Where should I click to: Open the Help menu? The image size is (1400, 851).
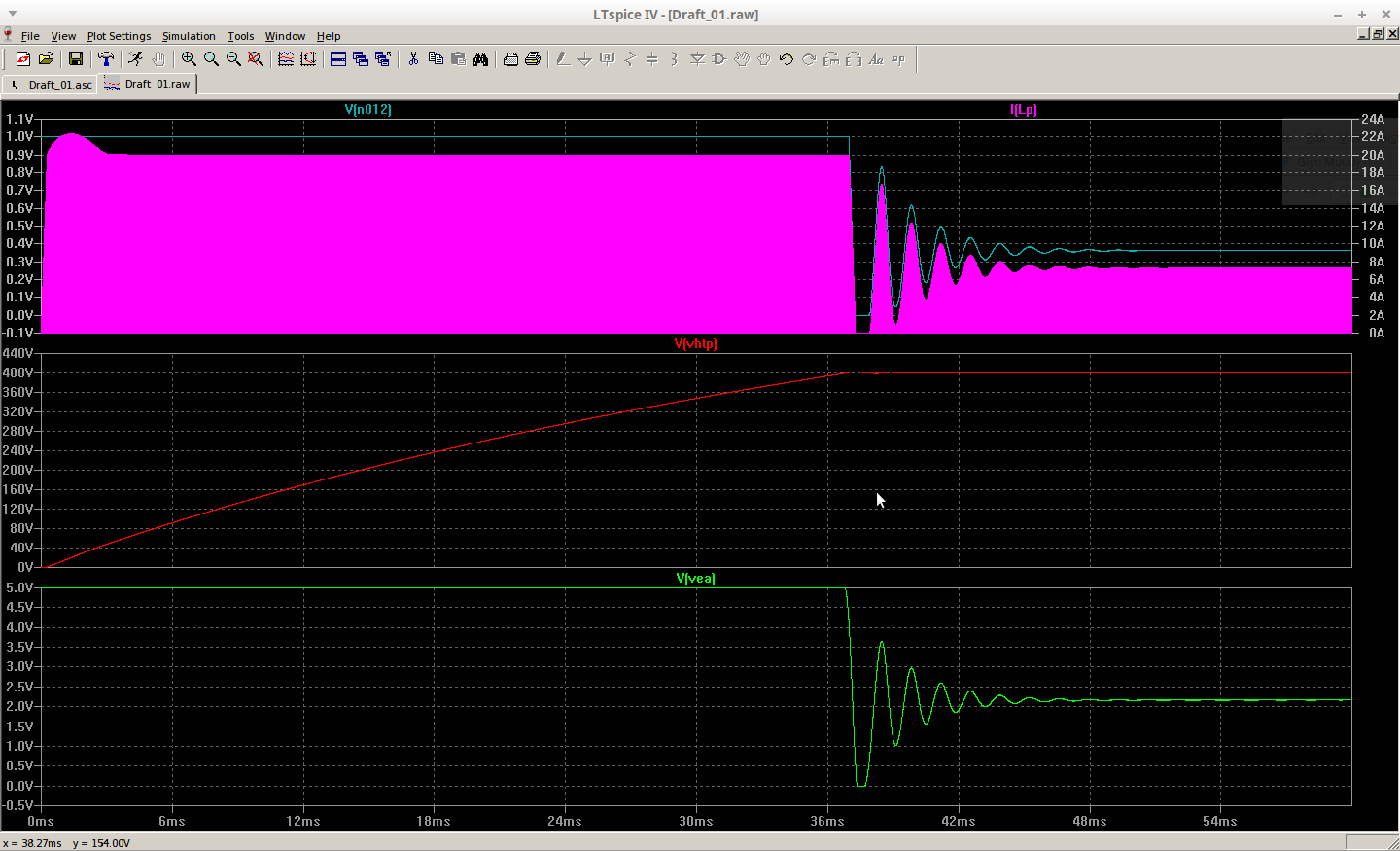[329, 36]
